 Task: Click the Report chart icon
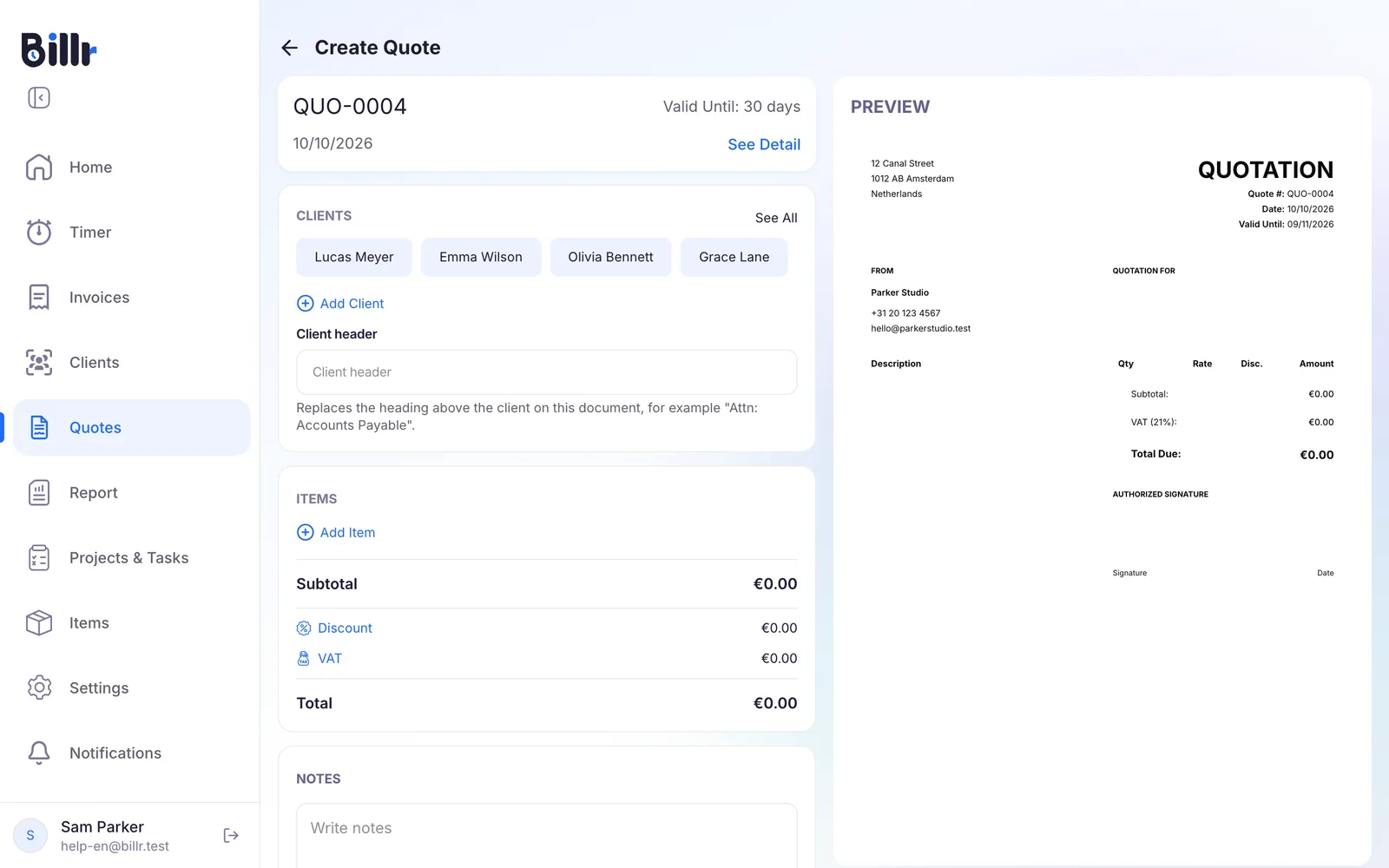(x=39, y=492)
